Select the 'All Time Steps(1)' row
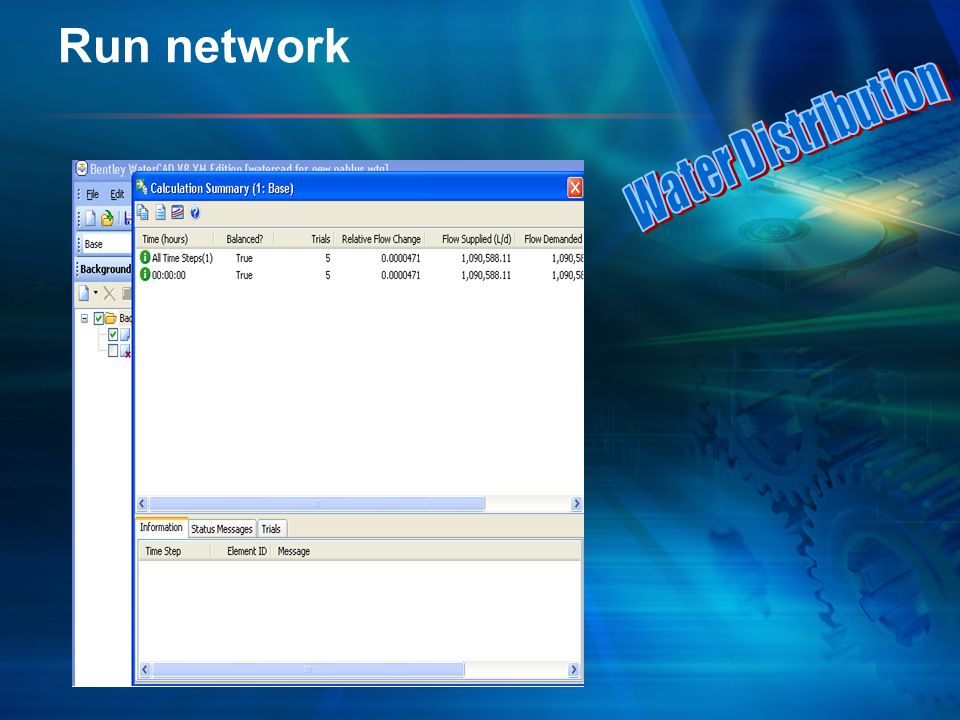 pyautogui.click(x=360, y=258)
